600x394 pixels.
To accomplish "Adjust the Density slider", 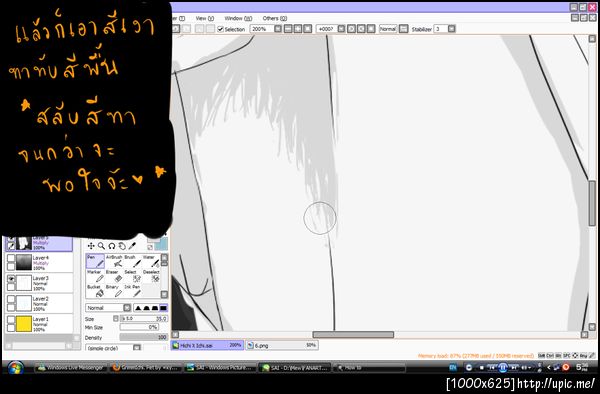I will pyautogui.click(x=144, y=337).
